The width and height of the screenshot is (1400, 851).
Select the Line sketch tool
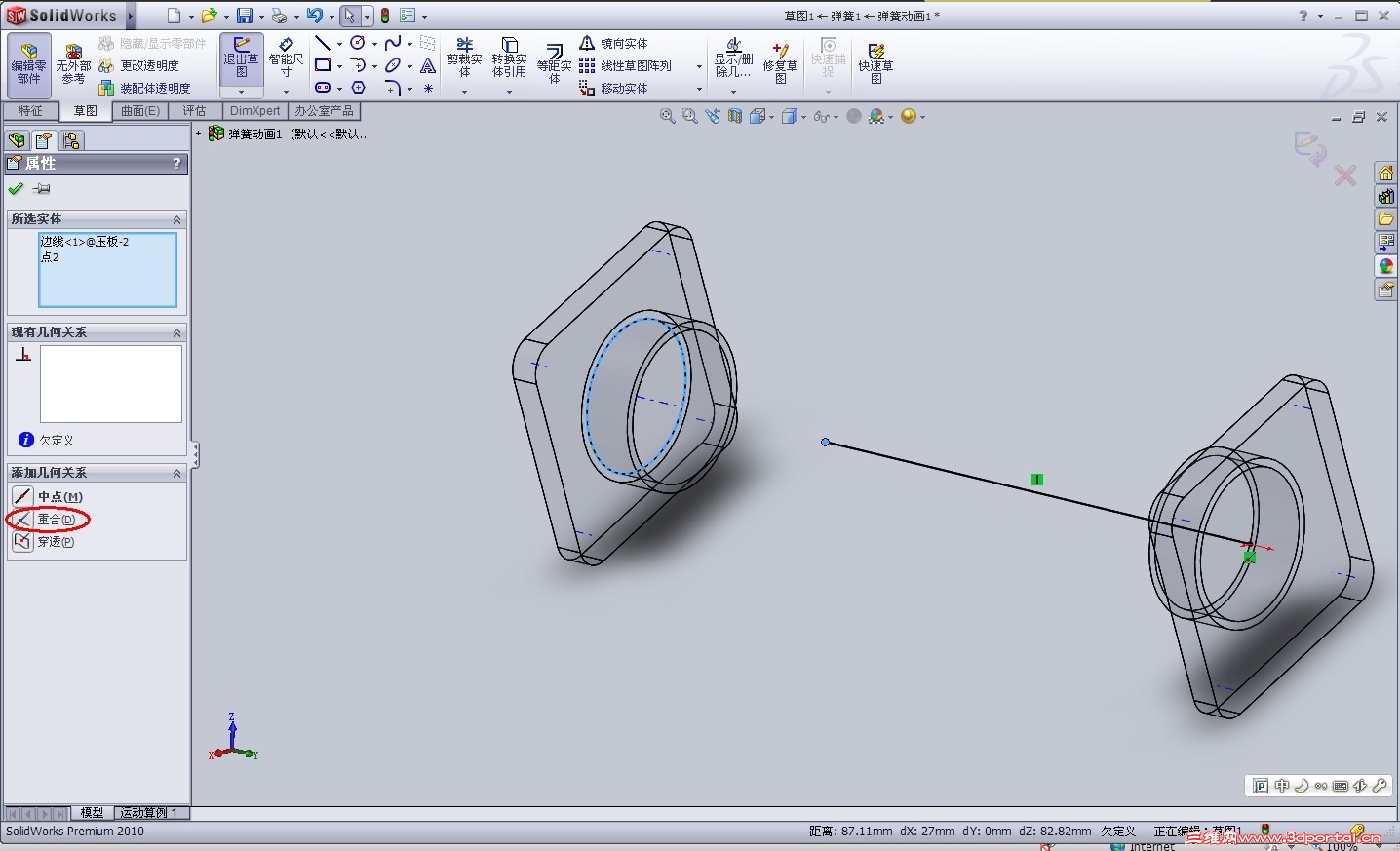pos(323,43)
